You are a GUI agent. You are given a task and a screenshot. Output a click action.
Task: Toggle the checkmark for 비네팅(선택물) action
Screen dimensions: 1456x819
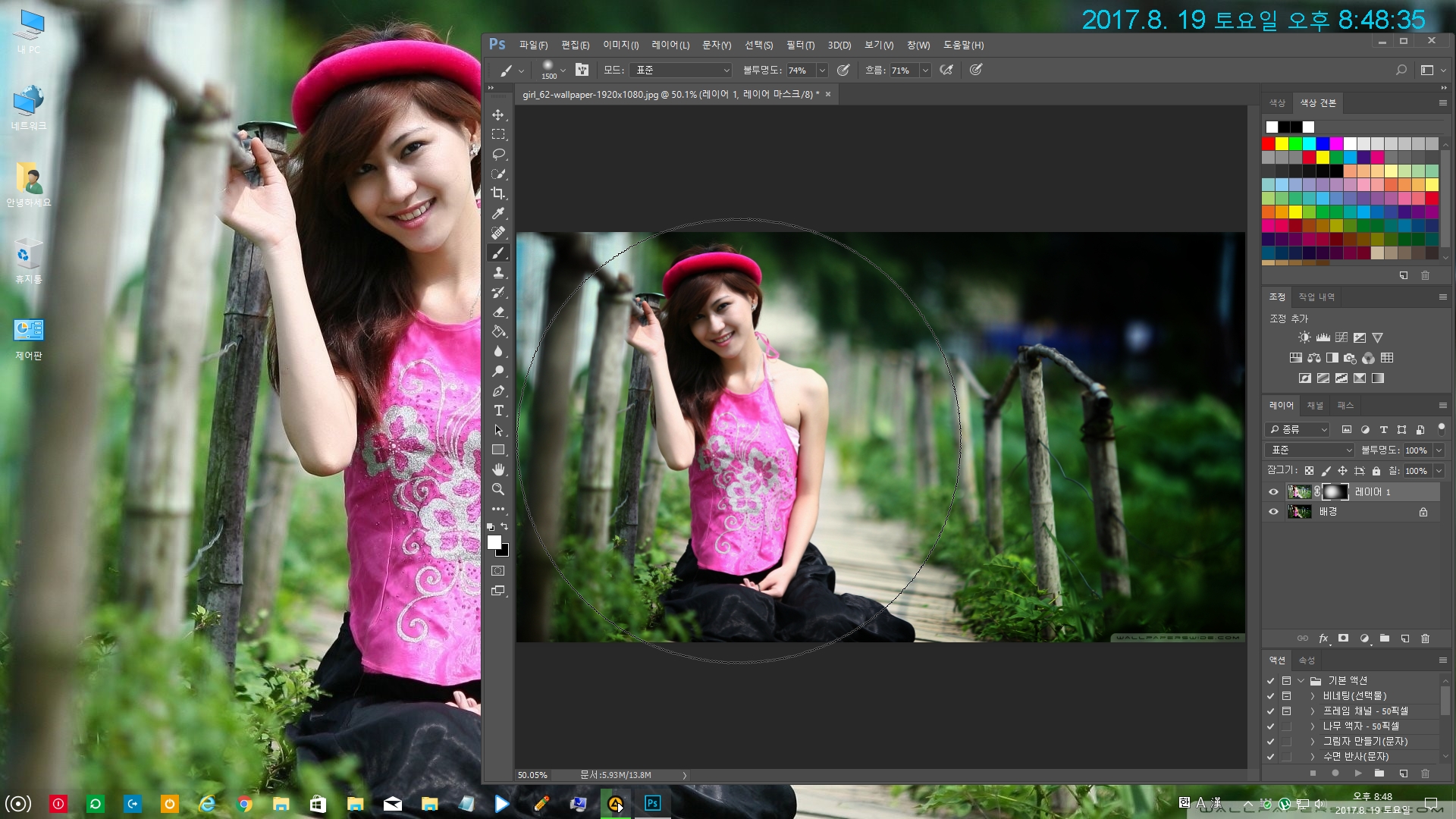point(1270,696)
